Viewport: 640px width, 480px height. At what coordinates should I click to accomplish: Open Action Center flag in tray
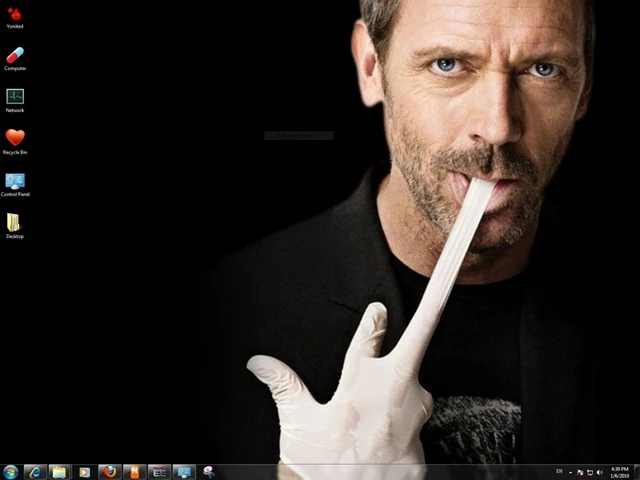(580, 472)
